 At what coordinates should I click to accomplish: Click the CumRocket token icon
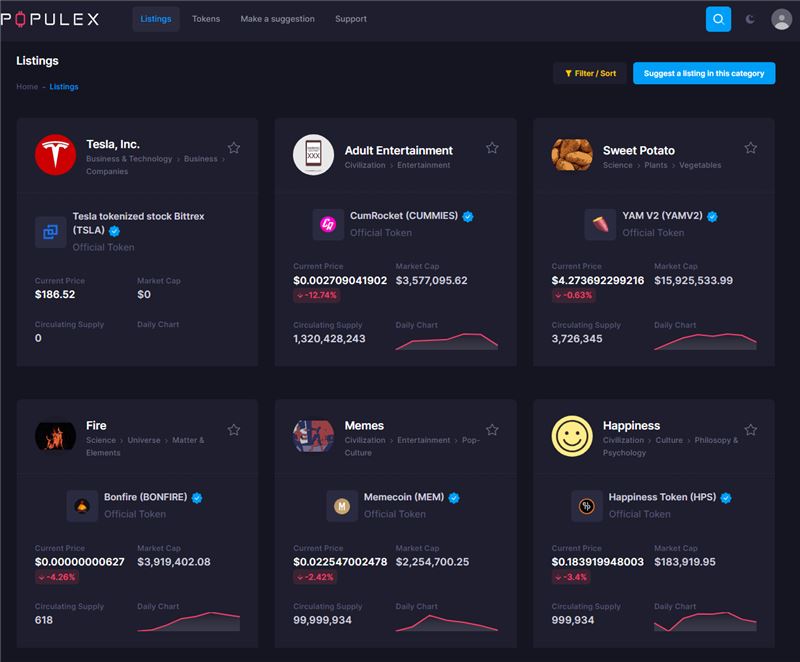(x=328, y=224)
